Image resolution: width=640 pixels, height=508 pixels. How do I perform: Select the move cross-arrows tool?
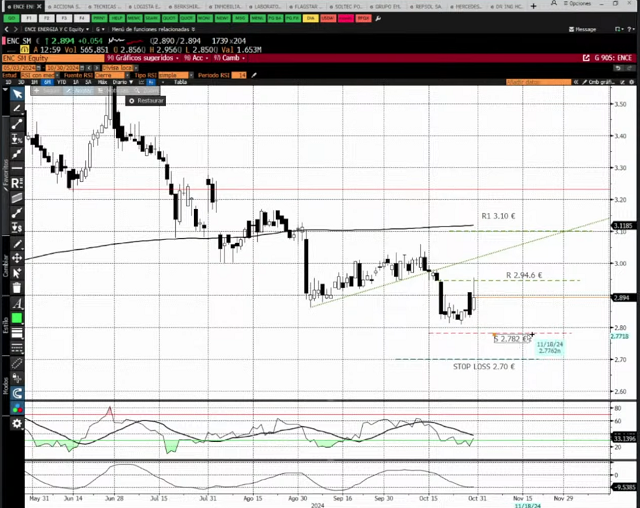pyautogui.click(x=17, y=258)
